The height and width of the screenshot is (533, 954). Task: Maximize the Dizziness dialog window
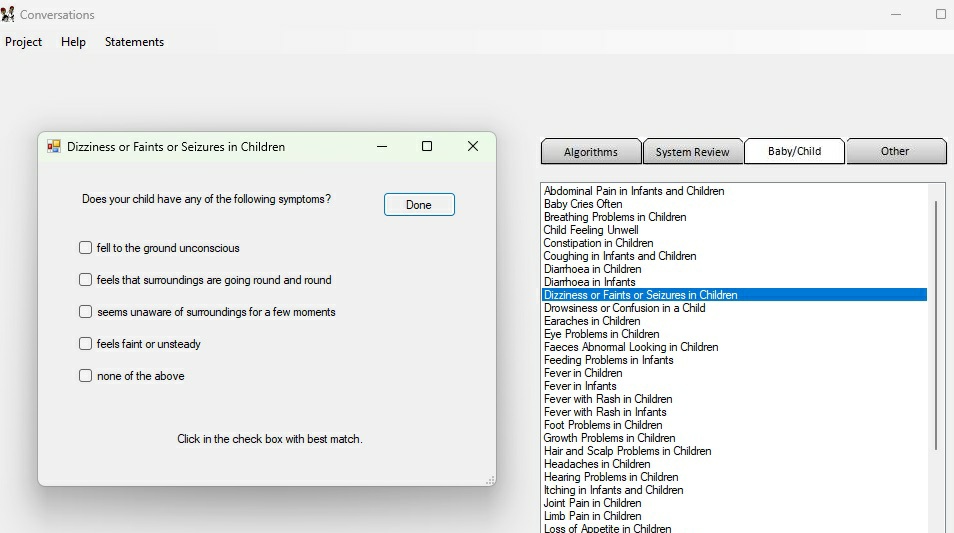tap(427, 147)
